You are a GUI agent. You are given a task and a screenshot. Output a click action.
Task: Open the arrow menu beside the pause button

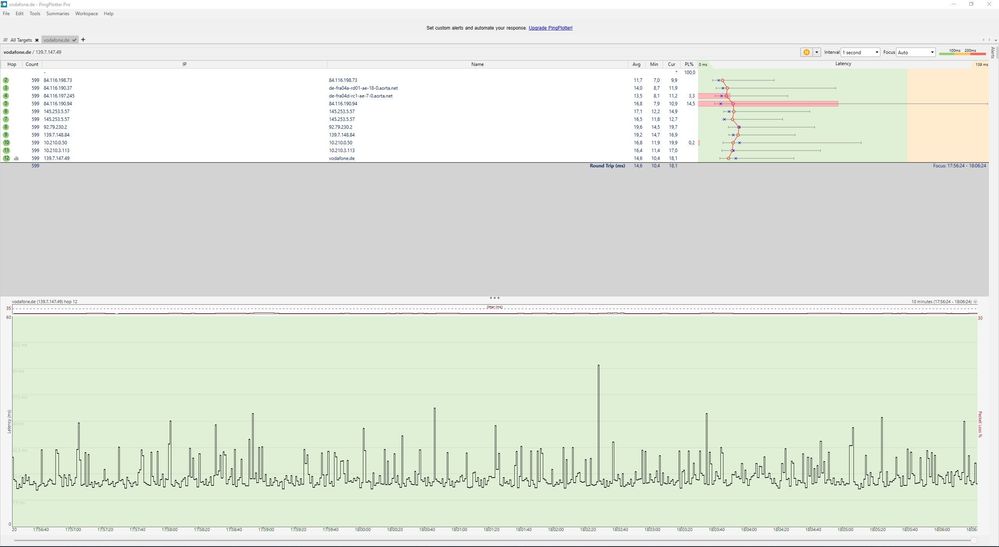(x=817, y=52)
